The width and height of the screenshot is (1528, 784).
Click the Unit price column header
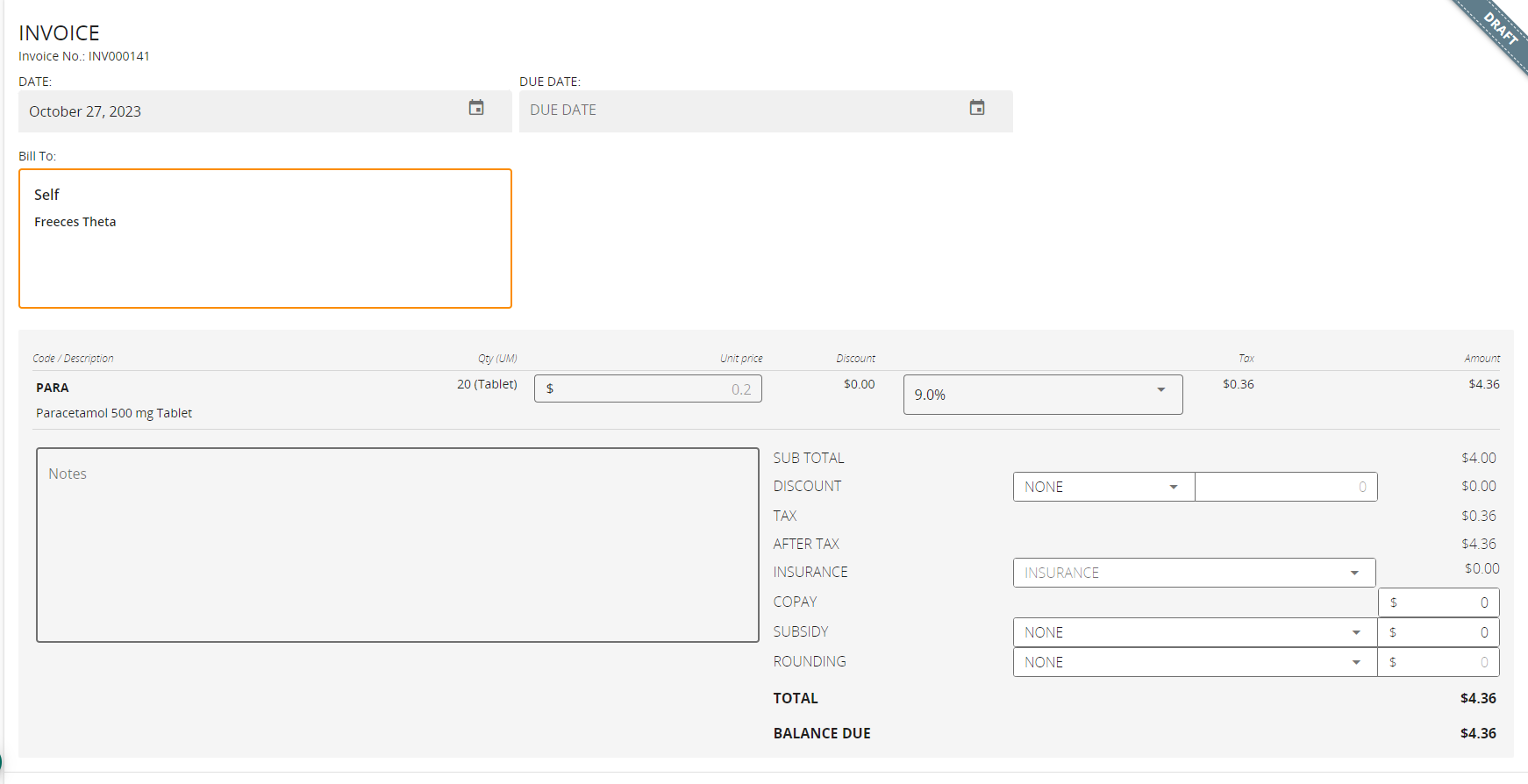[741, 359]
